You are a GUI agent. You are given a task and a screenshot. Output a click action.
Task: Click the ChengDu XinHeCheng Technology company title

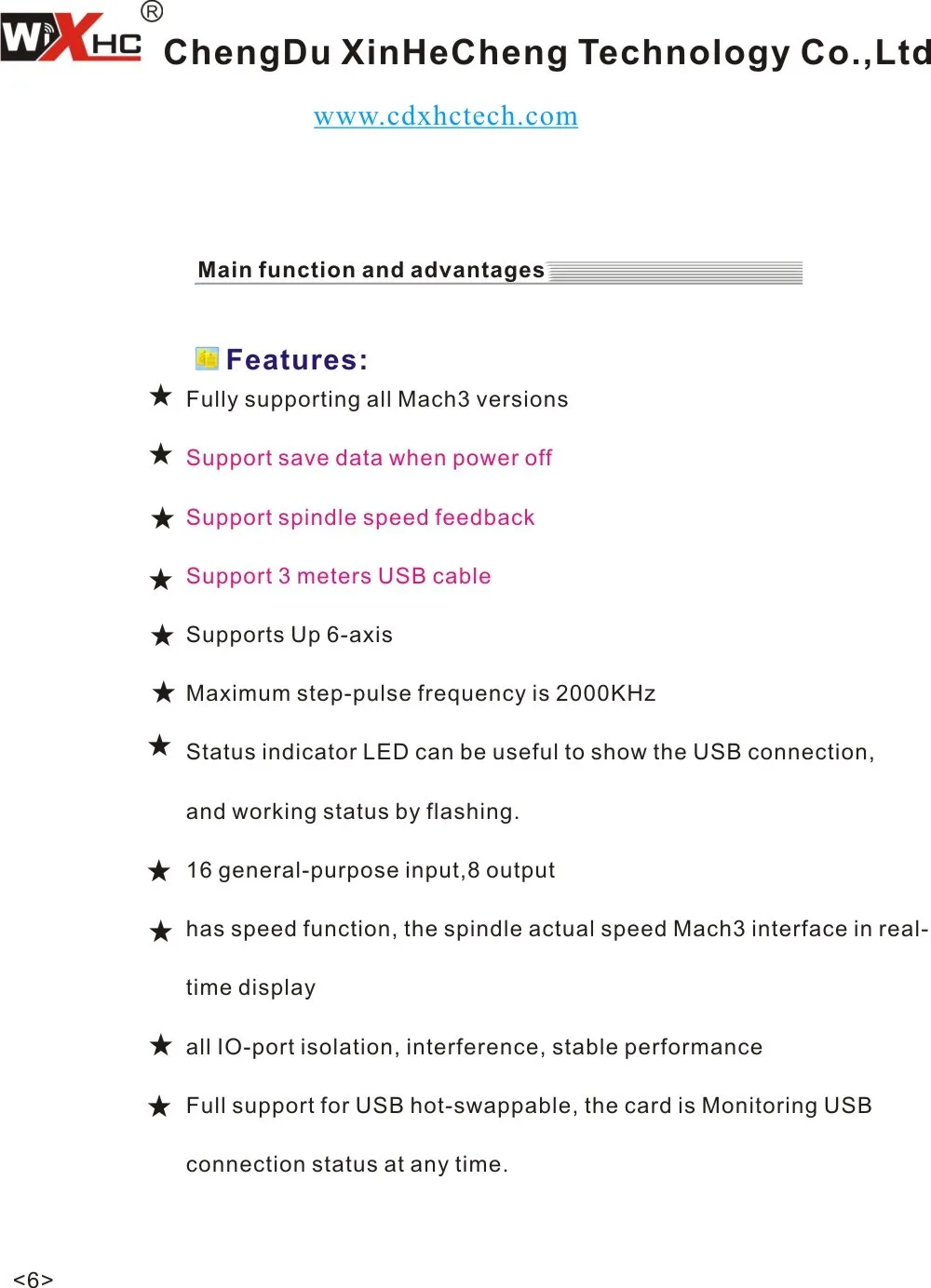[x=547, y=52]
